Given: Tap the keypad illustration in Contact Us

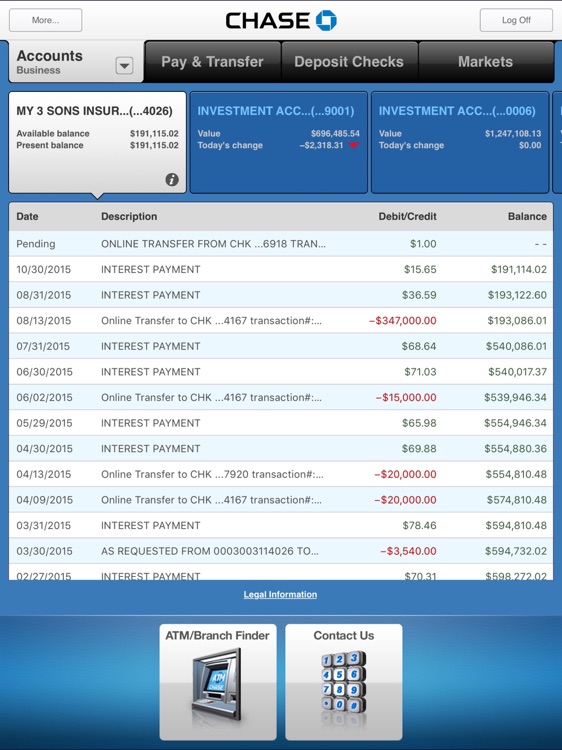Looking at the screenshot, I should point(343,682).
